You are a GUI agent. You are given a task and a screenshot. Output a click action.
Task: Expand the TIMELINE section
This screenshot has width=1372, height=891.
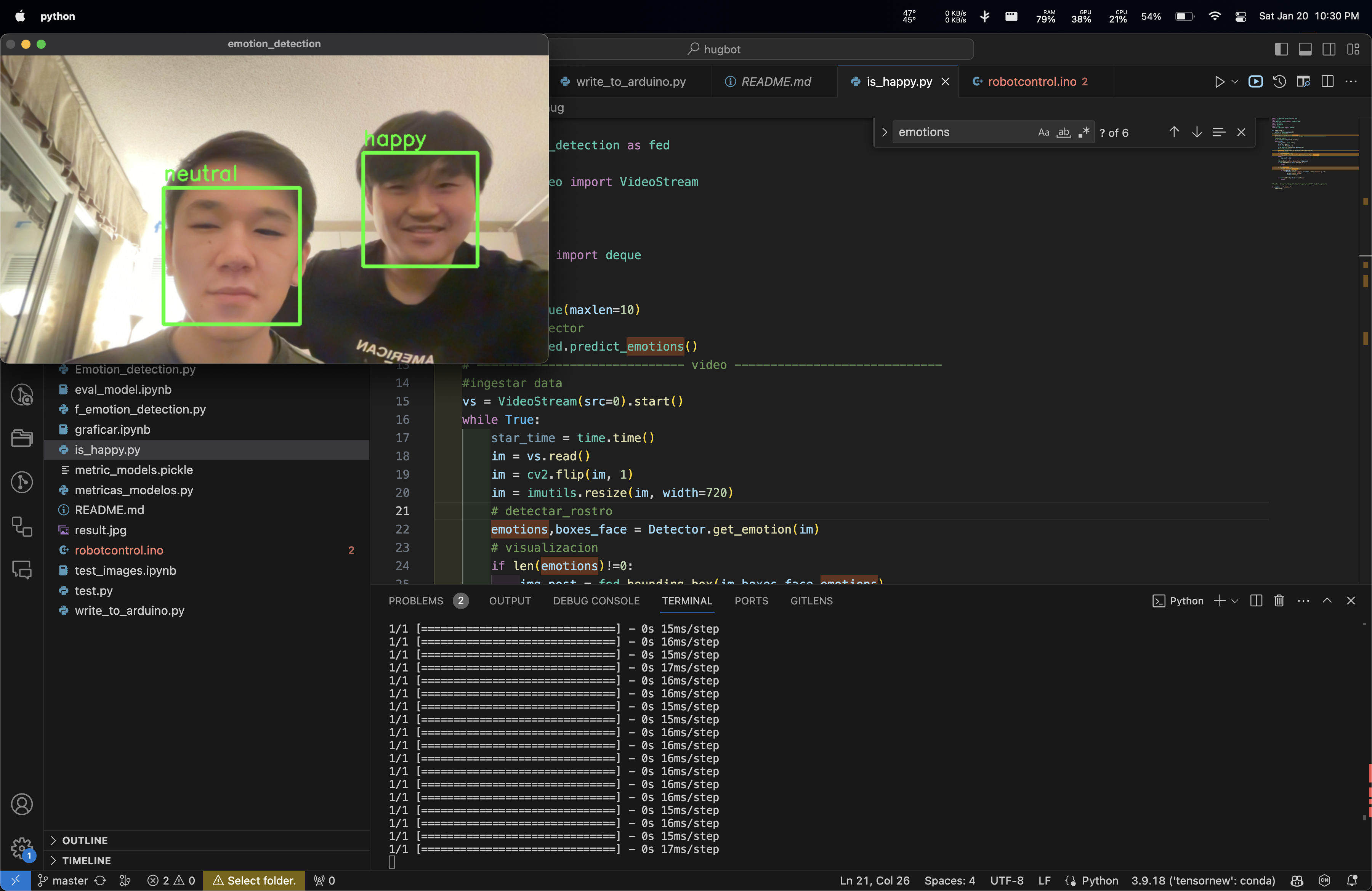coord(86,861)
